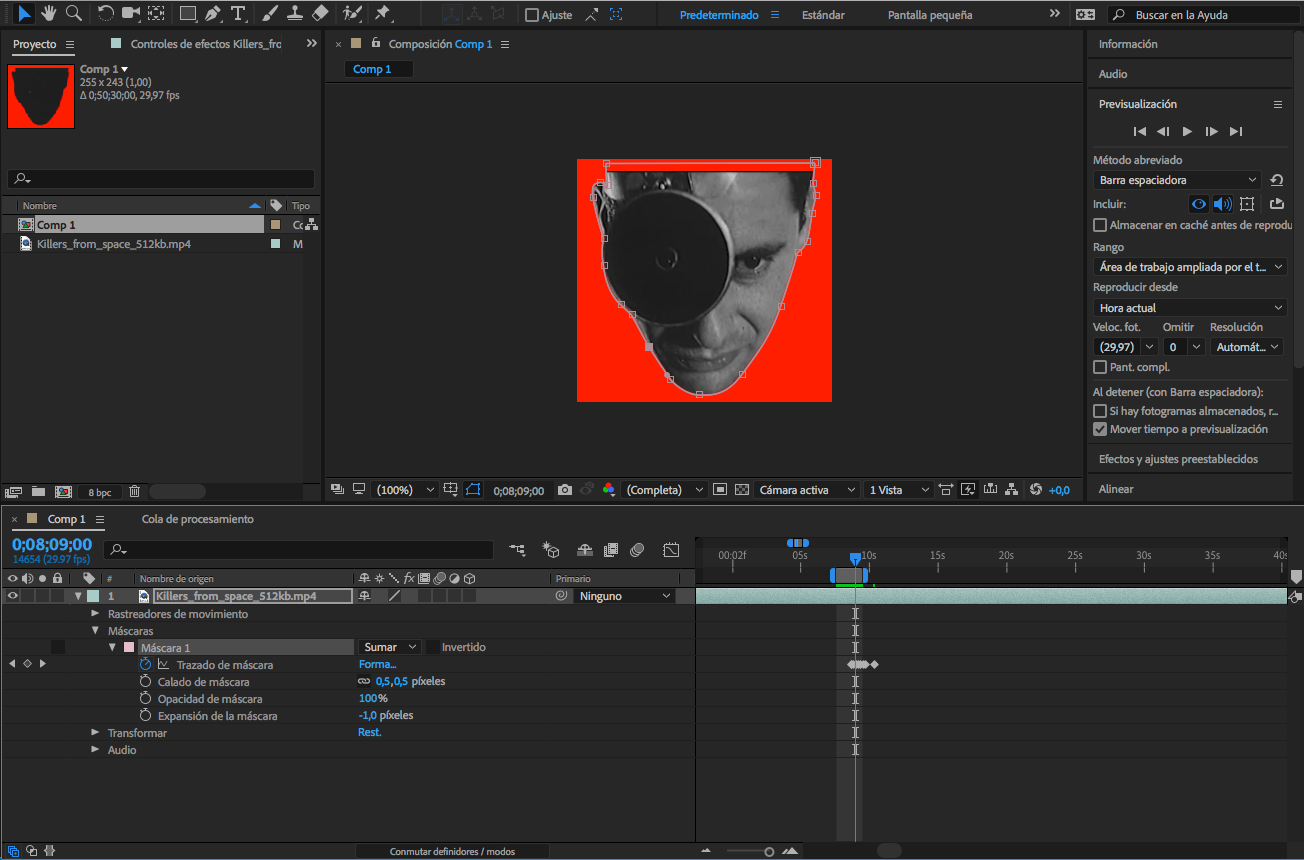Screen dimensions: 1304x860
Task: Select the Pen tool
Action: click(213, 14)
